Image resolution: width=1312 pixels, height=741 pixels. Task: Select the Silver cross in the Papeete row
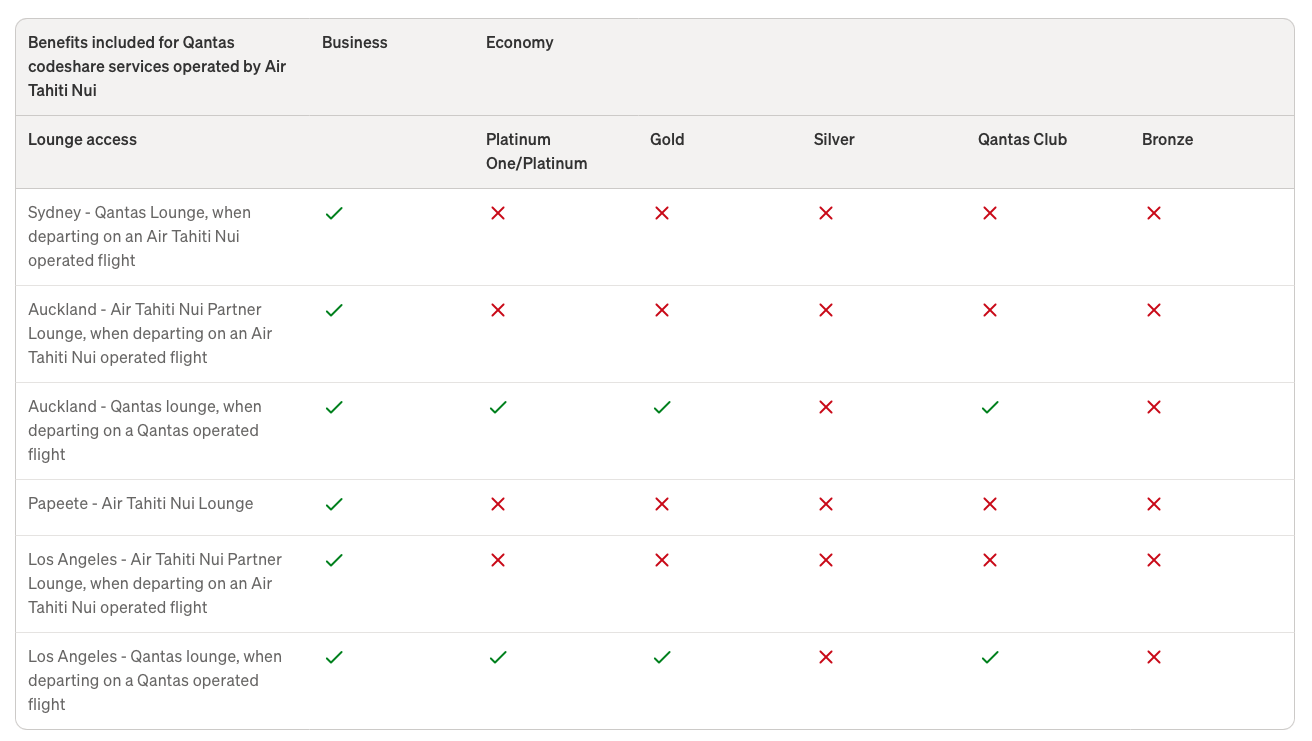[x=826, y=504]
